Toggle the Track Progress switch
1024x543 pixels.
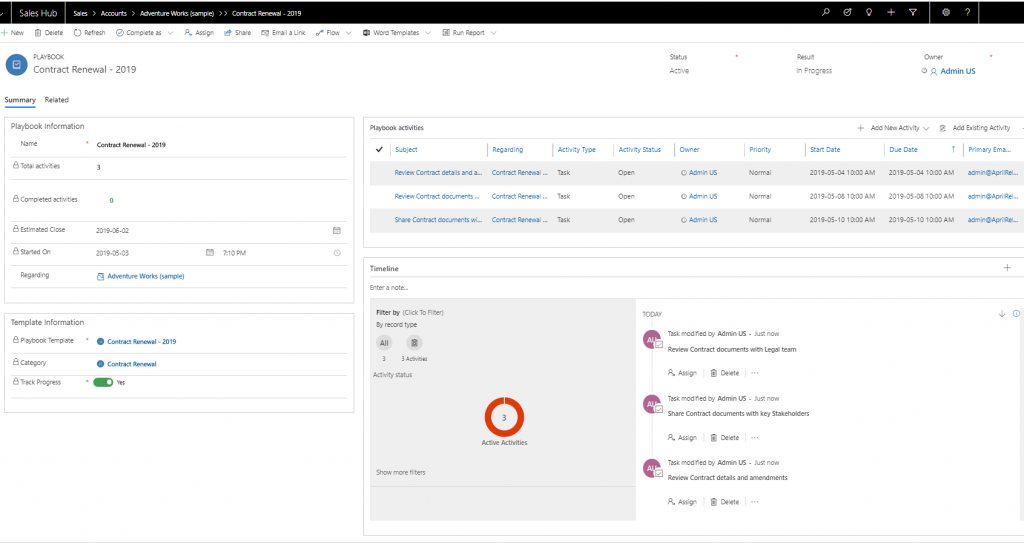(x=103, y=382)
